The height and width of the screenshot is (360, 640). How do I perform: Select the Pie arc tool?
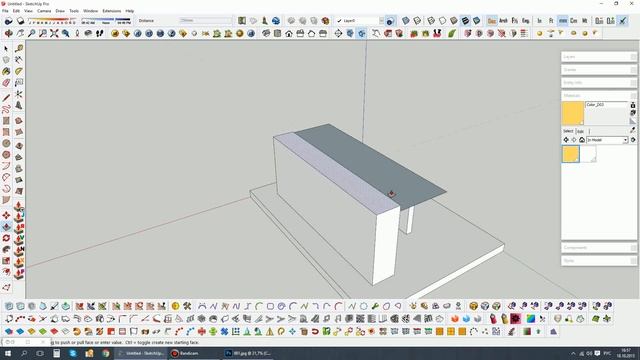click(x=6, y=200)
